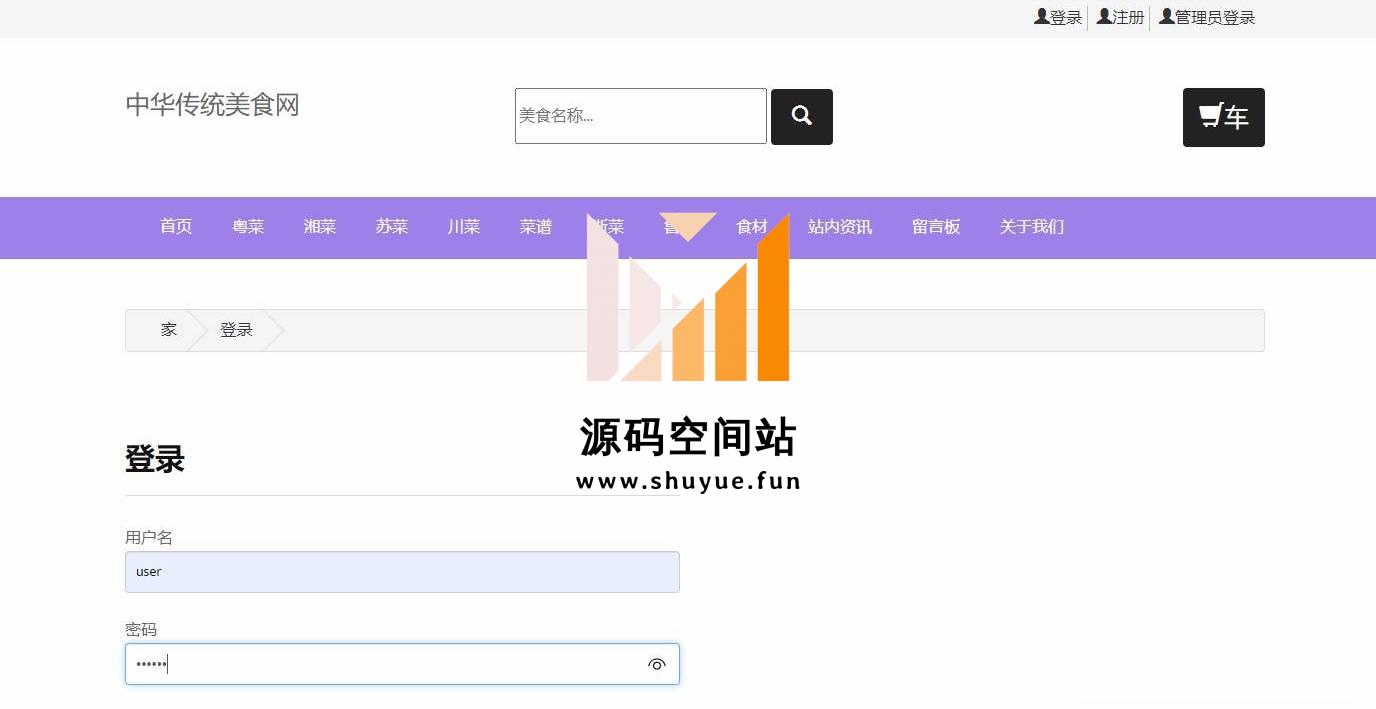
Task: Click the 用户名 field label
Action: [149, 538]
